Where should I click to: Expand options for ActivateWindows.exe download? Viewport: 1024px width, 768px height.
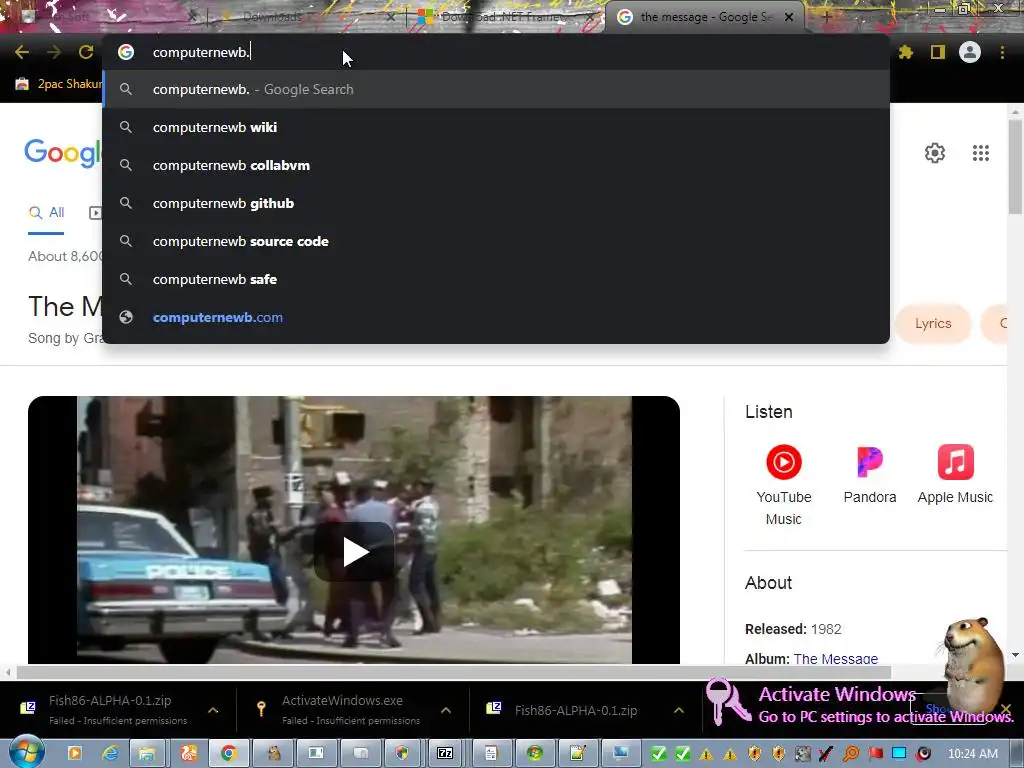tap(445, 710)
